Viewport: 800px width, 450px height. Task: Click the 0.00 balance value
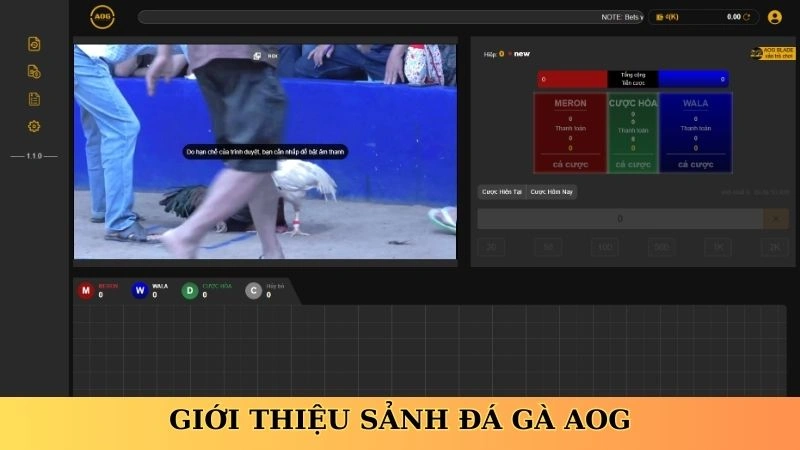tap(734, 17)
